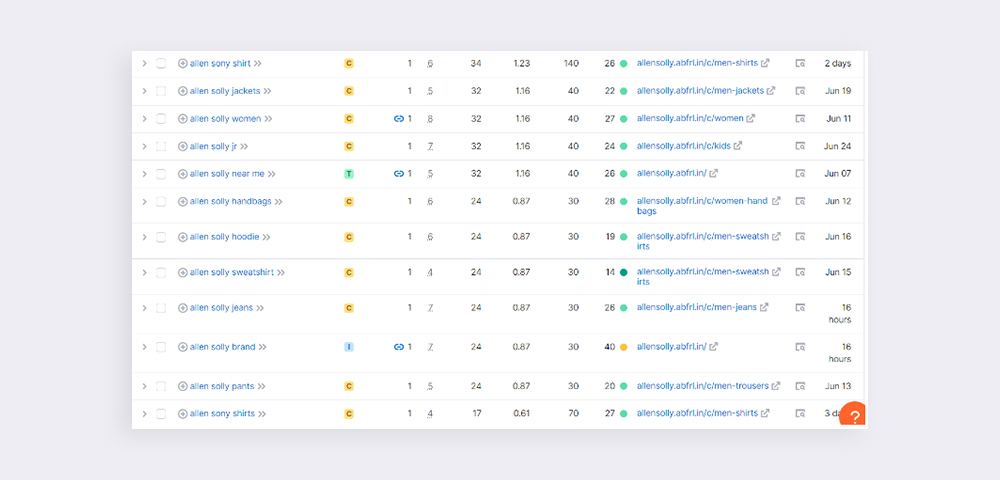Click sitelinks chain icon in allen solly brand row
The height and width of the screenshot is (480, 1000).
pyautogui.click(x=399, y=347)
